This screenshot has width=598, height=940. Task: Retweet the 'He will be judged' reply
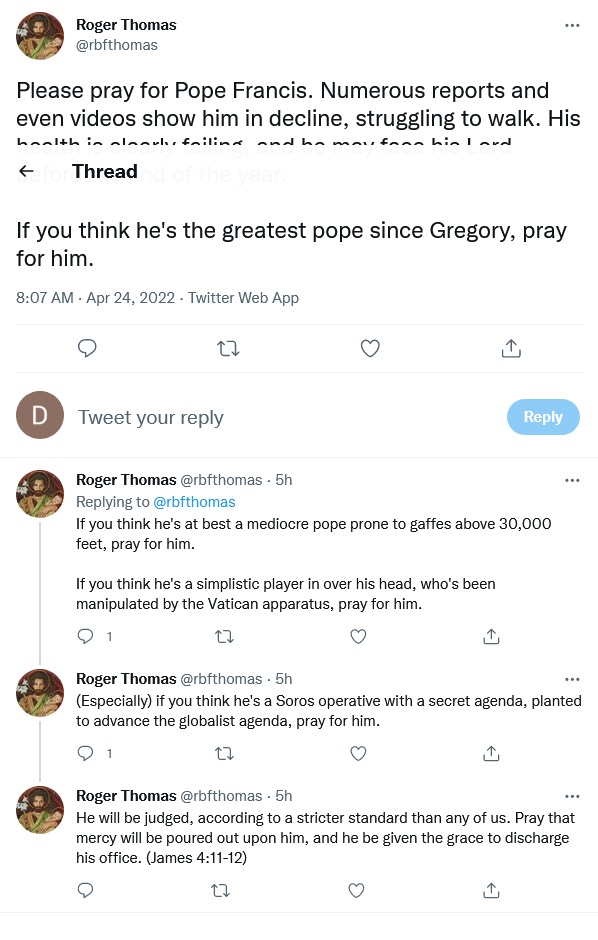click(x=221, y=891)
